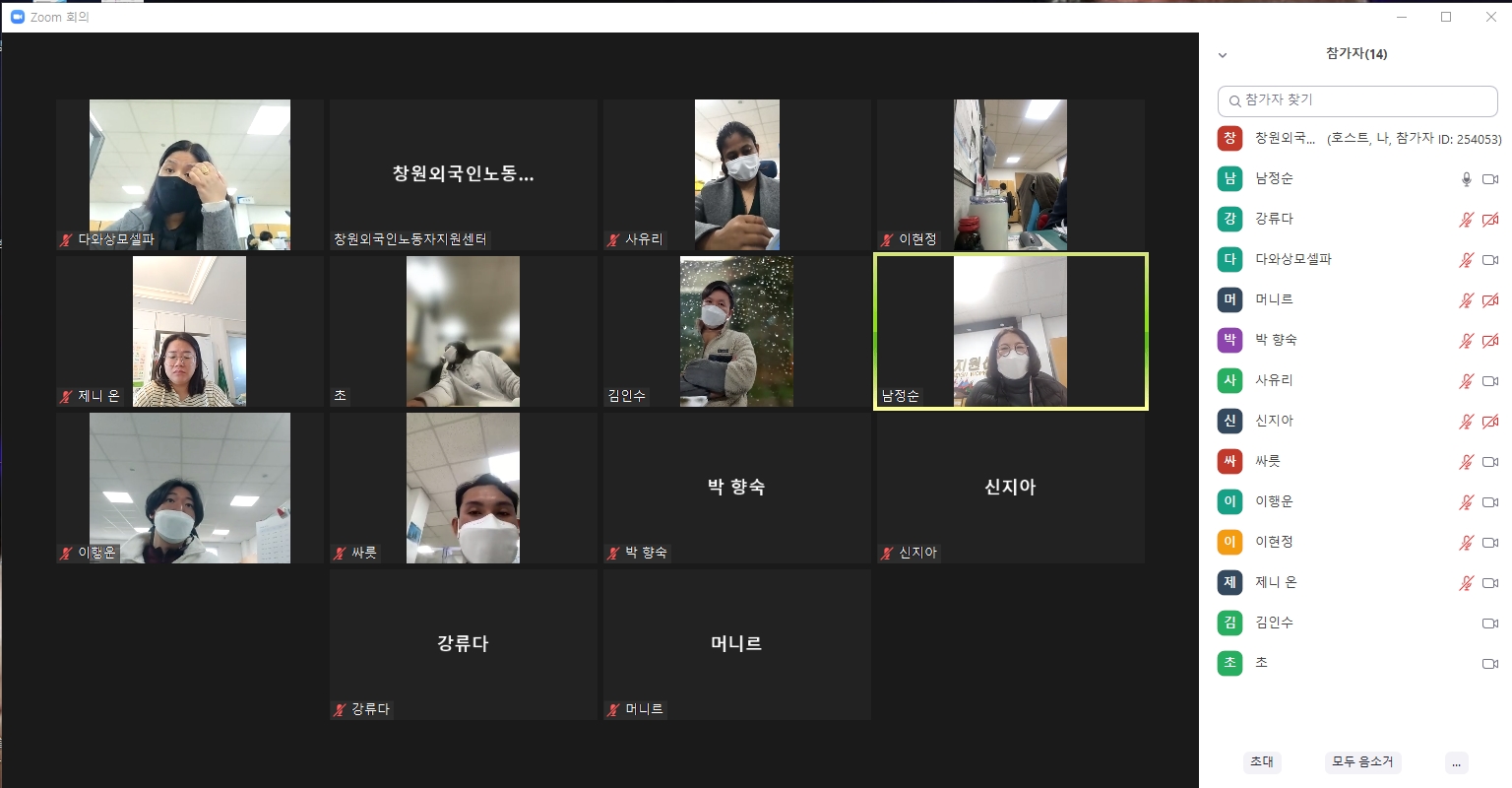Click 싸룻 name in participant list
This screenshot has width=1512, height=788.
[x=1268, y=461]
